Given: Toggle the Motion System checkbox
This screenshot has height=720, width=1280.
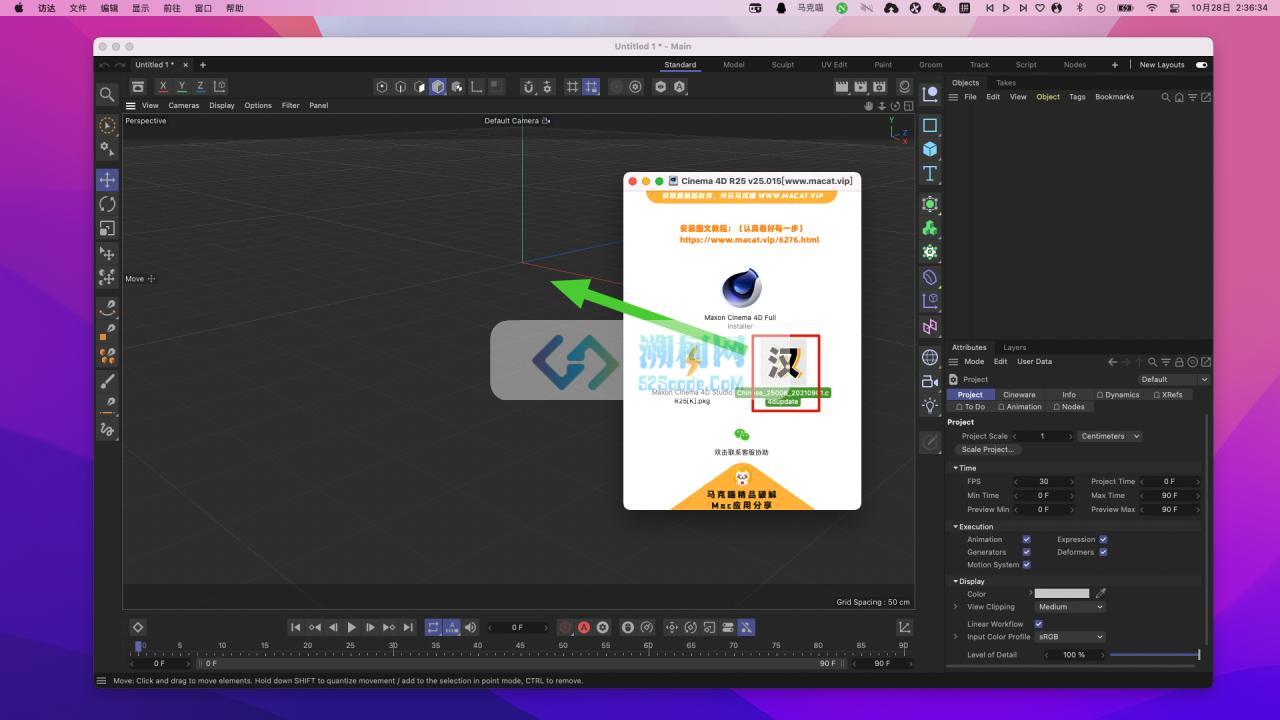Looking at the screenshot, I should 1026,565.
